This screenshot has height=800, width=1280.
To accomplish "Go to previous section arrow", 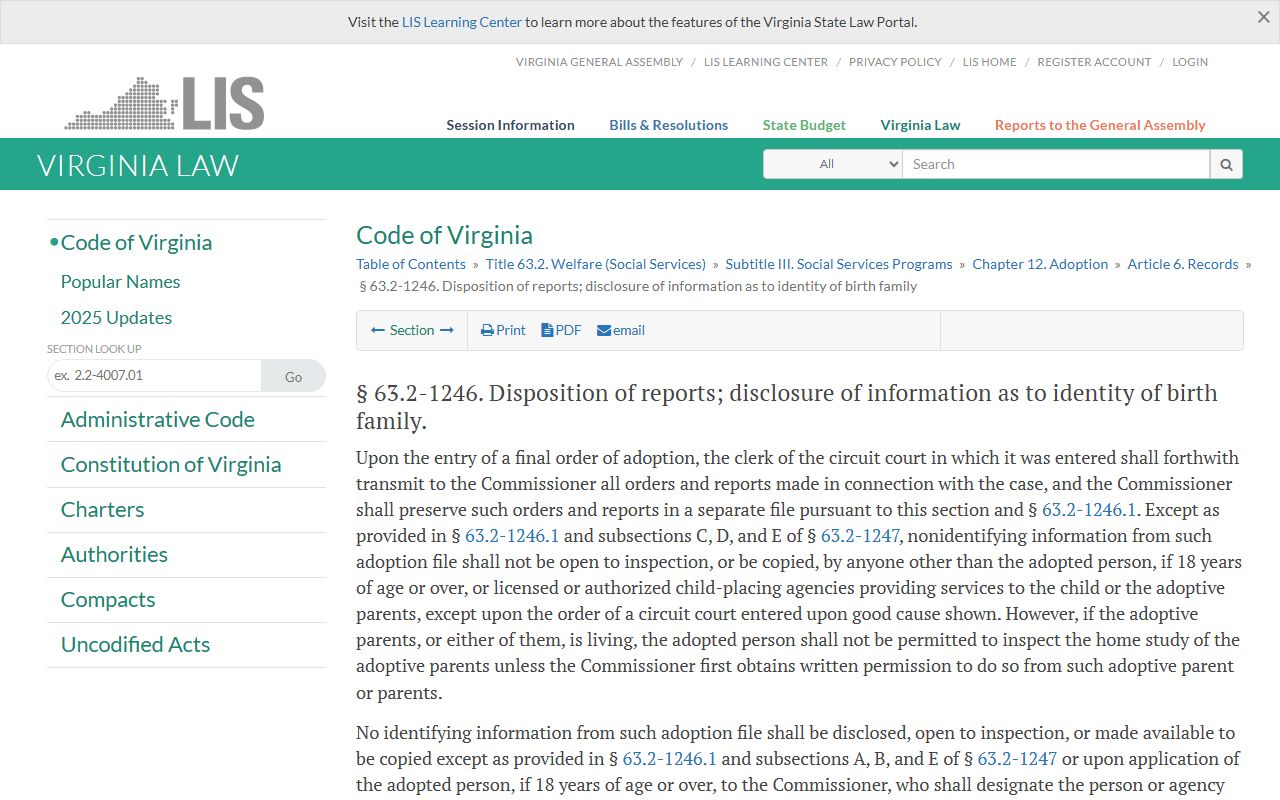I will (x=378, y=330).
